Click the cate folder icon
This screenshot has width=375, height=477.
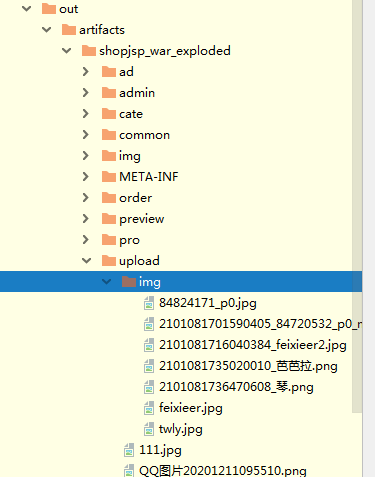click(x=109, y=114)
